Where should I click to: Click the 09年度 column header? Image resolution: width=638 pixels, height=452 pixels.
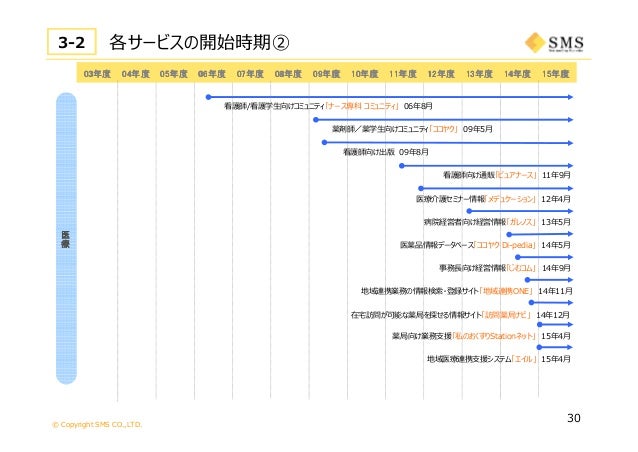point(326,74)
